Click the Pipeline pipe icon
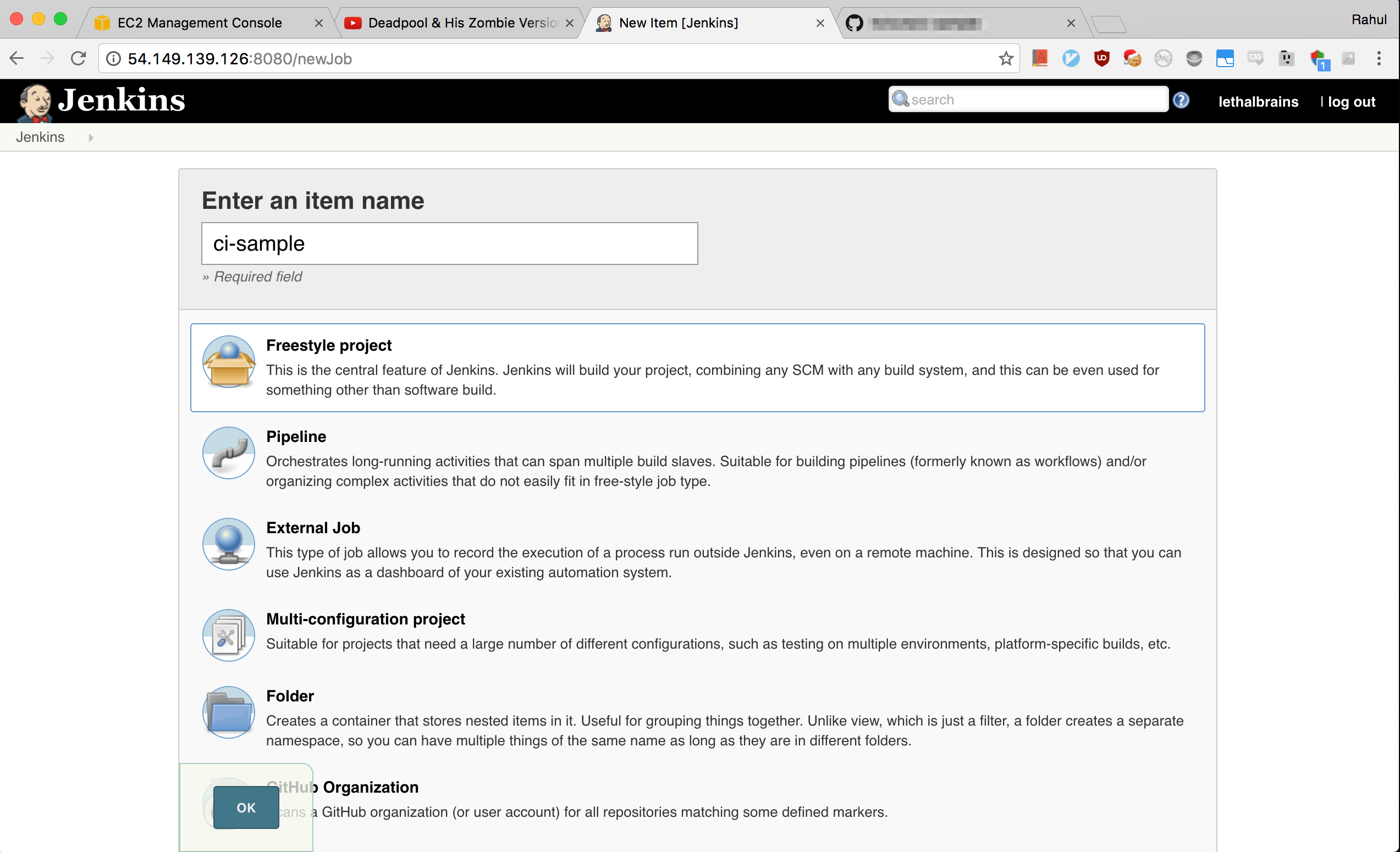Image resolution: width=1400 pixels, height=852 pixels. 228,453
